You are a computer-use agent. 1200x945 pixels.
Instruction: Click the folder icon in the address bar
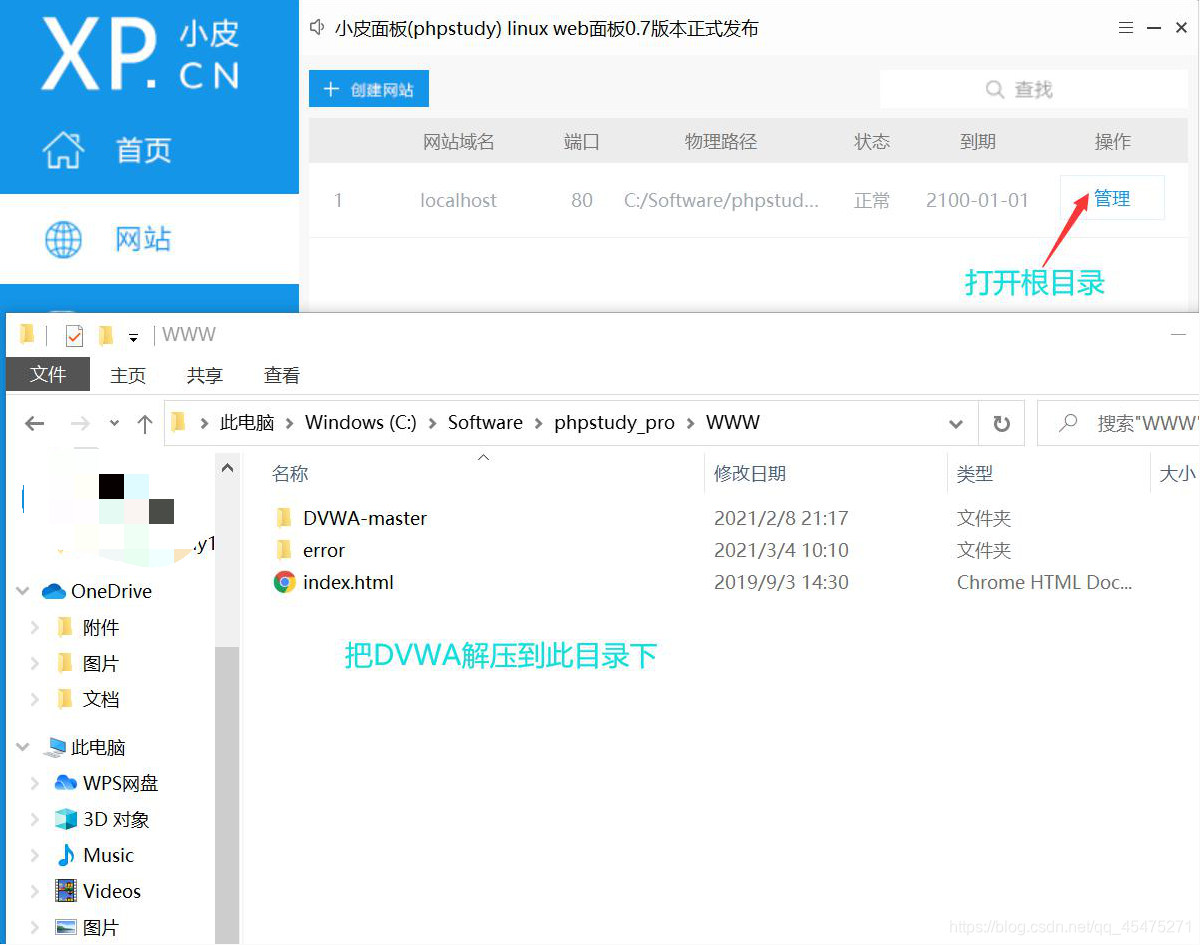[x=176, y=422]
